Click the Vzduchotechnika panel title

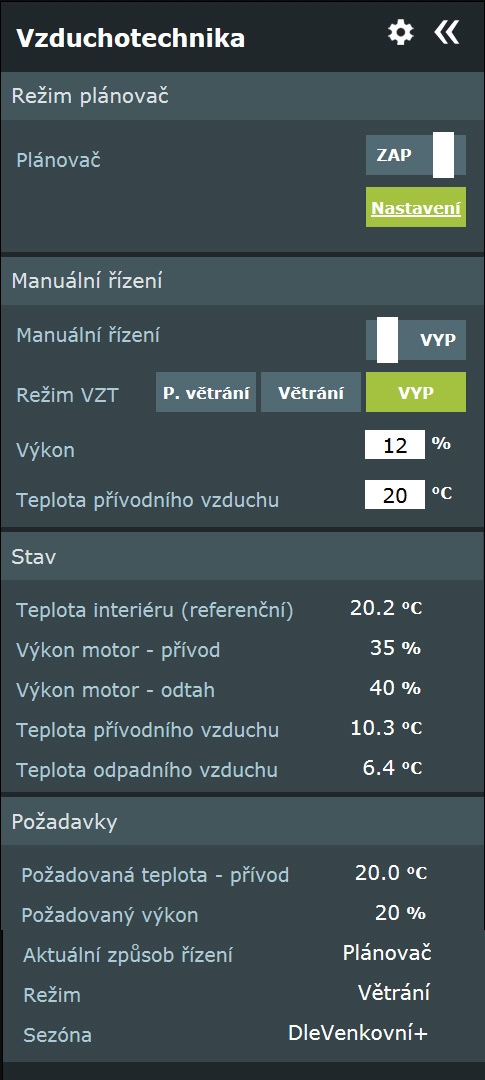(x=130, y=38)
